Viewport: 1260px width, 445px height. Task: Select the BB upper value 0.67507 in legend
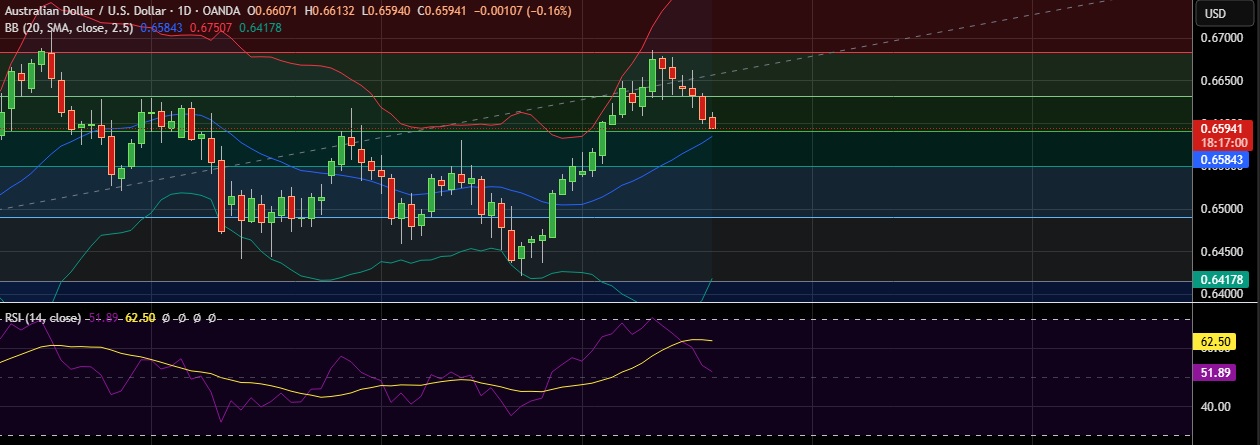[210, 28]
